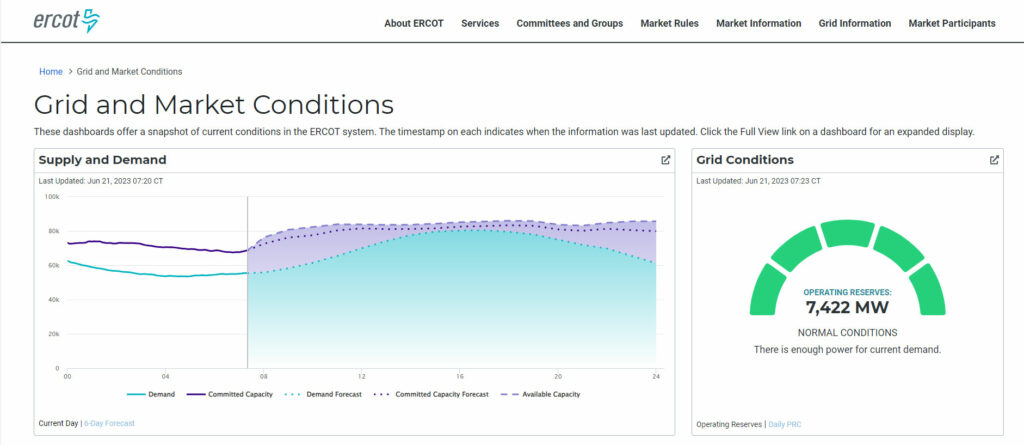Click the '100k' y-axis label
Screen dimensions: 1024x445
pyautogui.click(x=52, y=196)
